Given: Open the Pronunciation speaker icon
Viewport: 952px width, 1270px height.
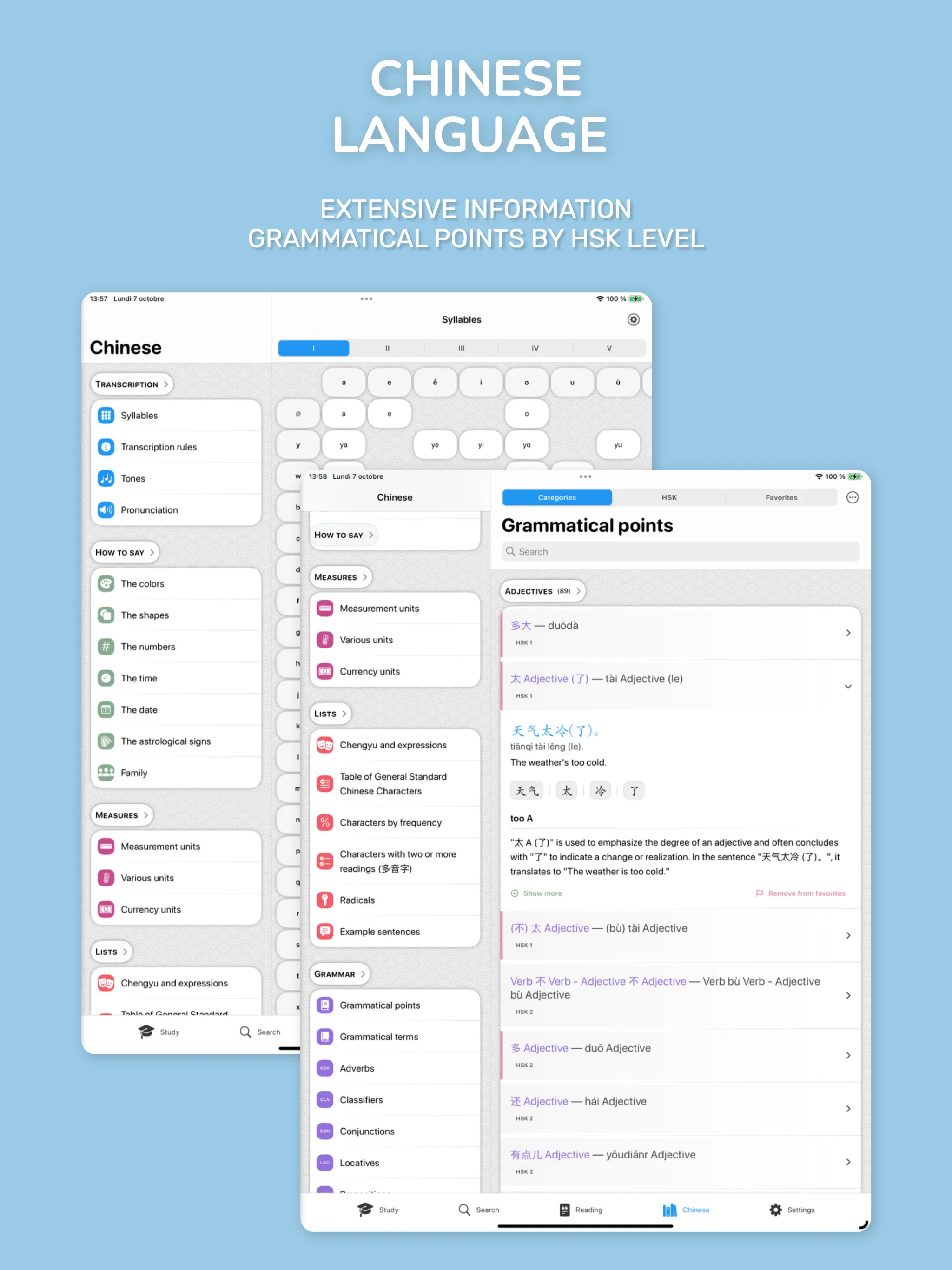Looking at the screenshot, I should pos(106,510).
